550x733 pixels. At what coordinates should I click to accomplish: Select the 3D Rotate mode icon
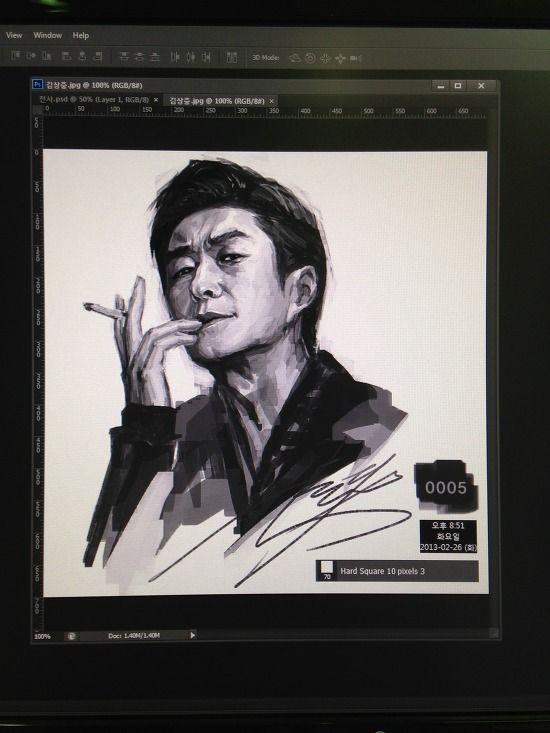pos(295,58)
